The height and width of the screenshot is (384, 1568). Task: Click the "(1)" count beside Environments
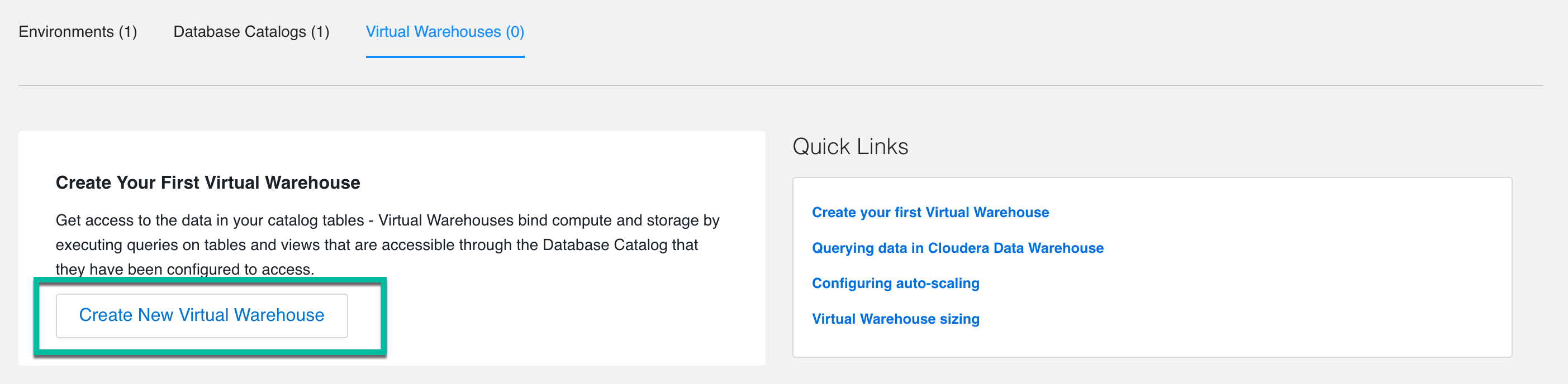pyautogui.click(x=128, y=32)
